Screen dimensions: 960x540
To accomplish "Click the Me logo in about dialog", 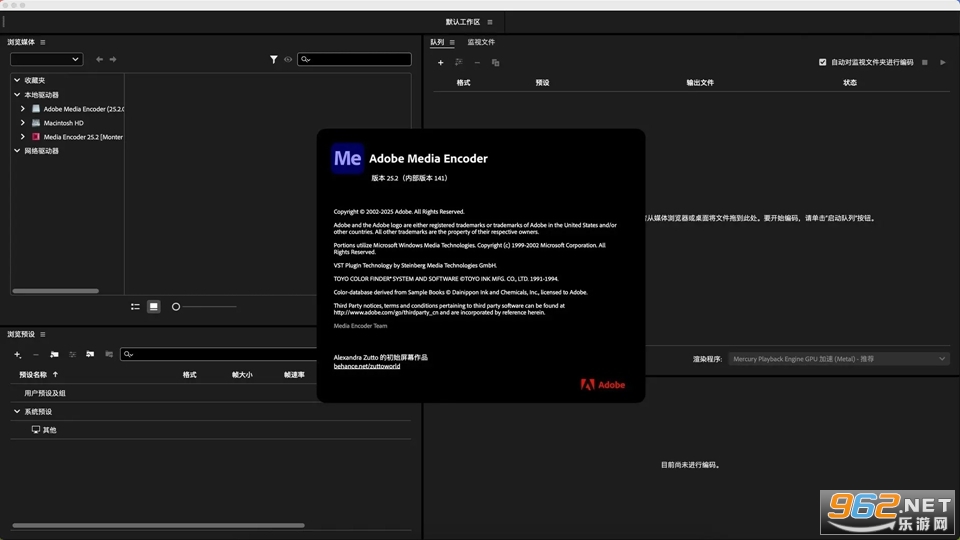I will [x=347, y=159].
